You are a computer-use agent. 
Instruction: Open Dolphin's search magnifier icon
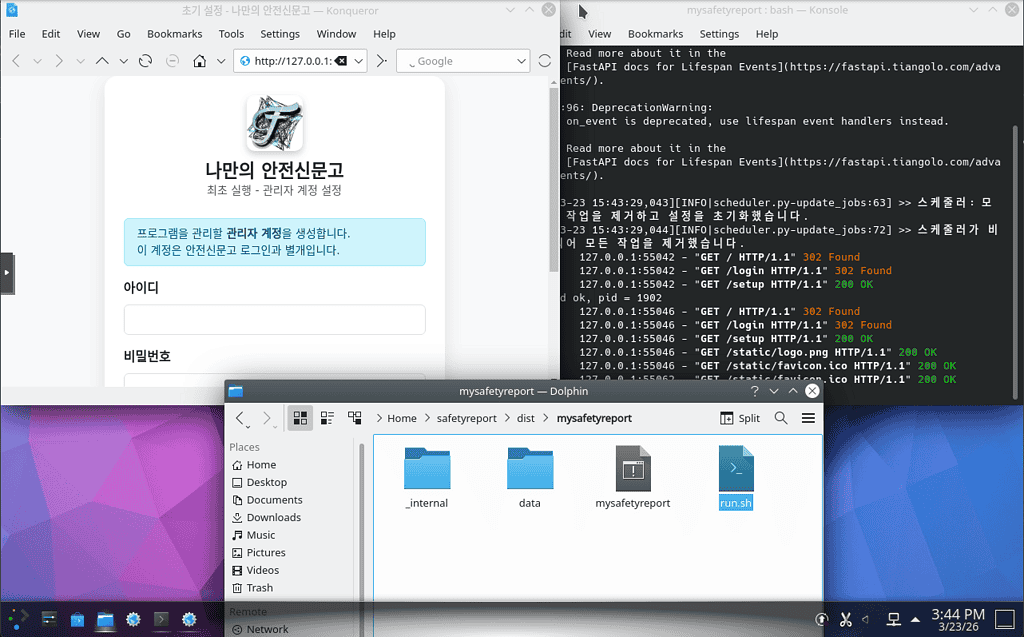781,418
